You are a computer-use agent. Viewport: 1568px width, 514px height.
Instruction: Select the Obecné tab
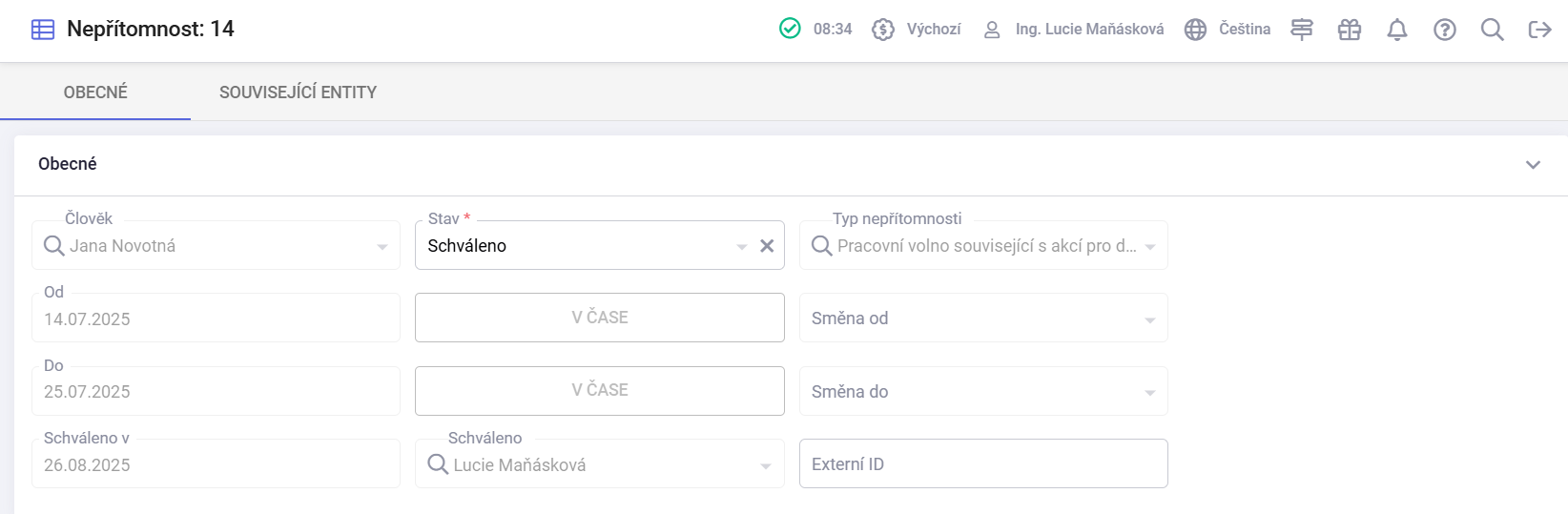[x=95, y=93]
